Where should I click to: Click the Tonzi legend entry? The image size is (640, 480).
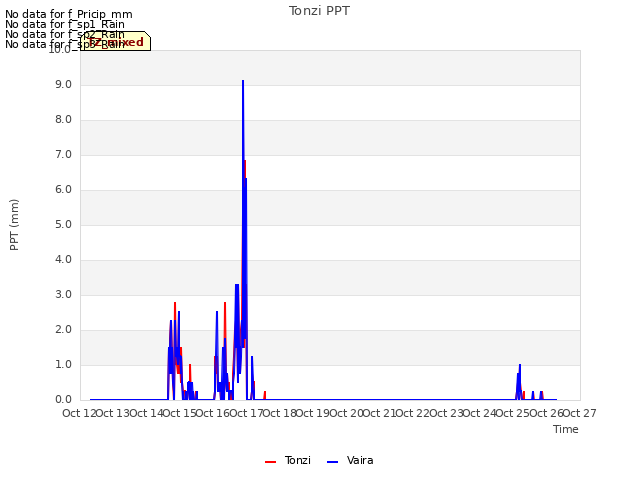288,460
